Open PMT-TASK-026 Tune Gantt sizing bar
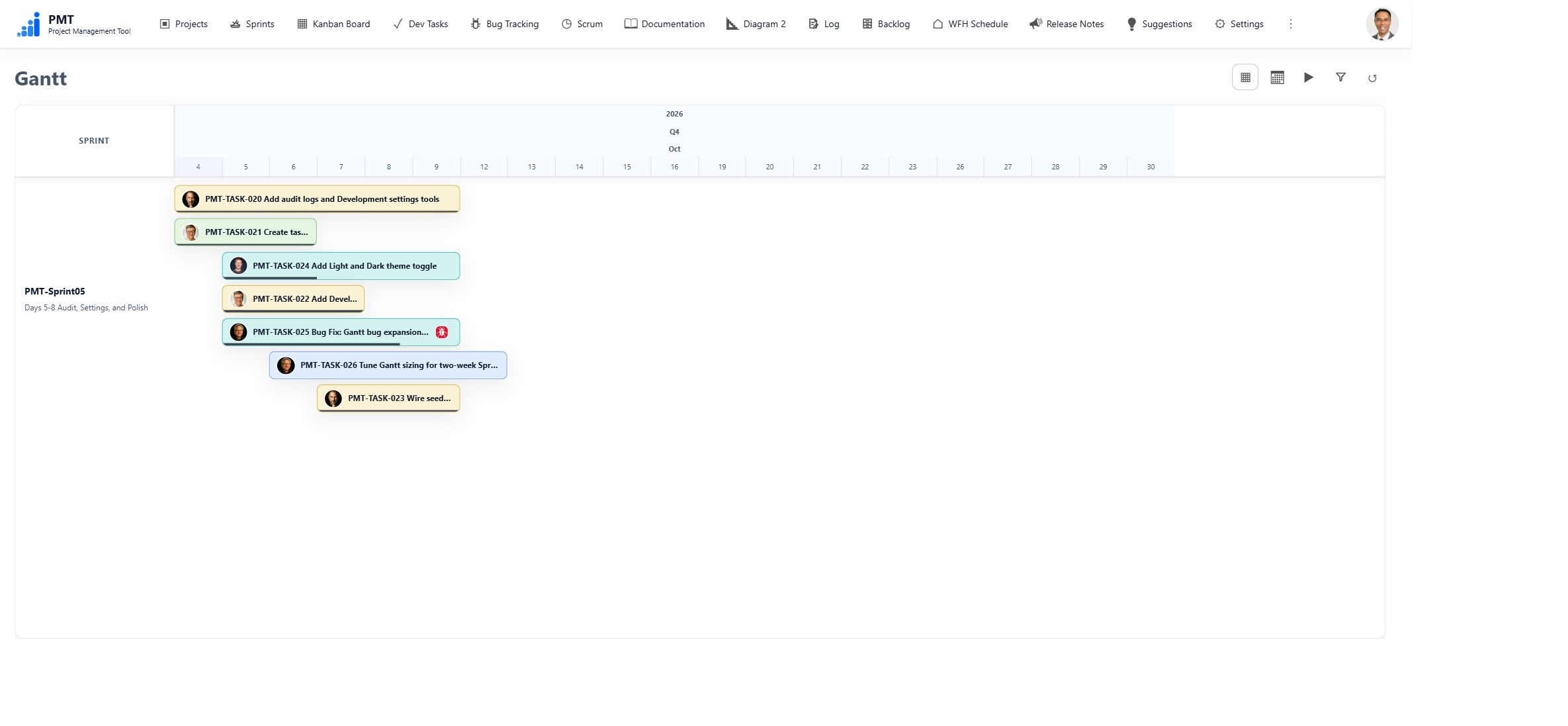This screenshot has width=1568, height=726. coord(388,365)
